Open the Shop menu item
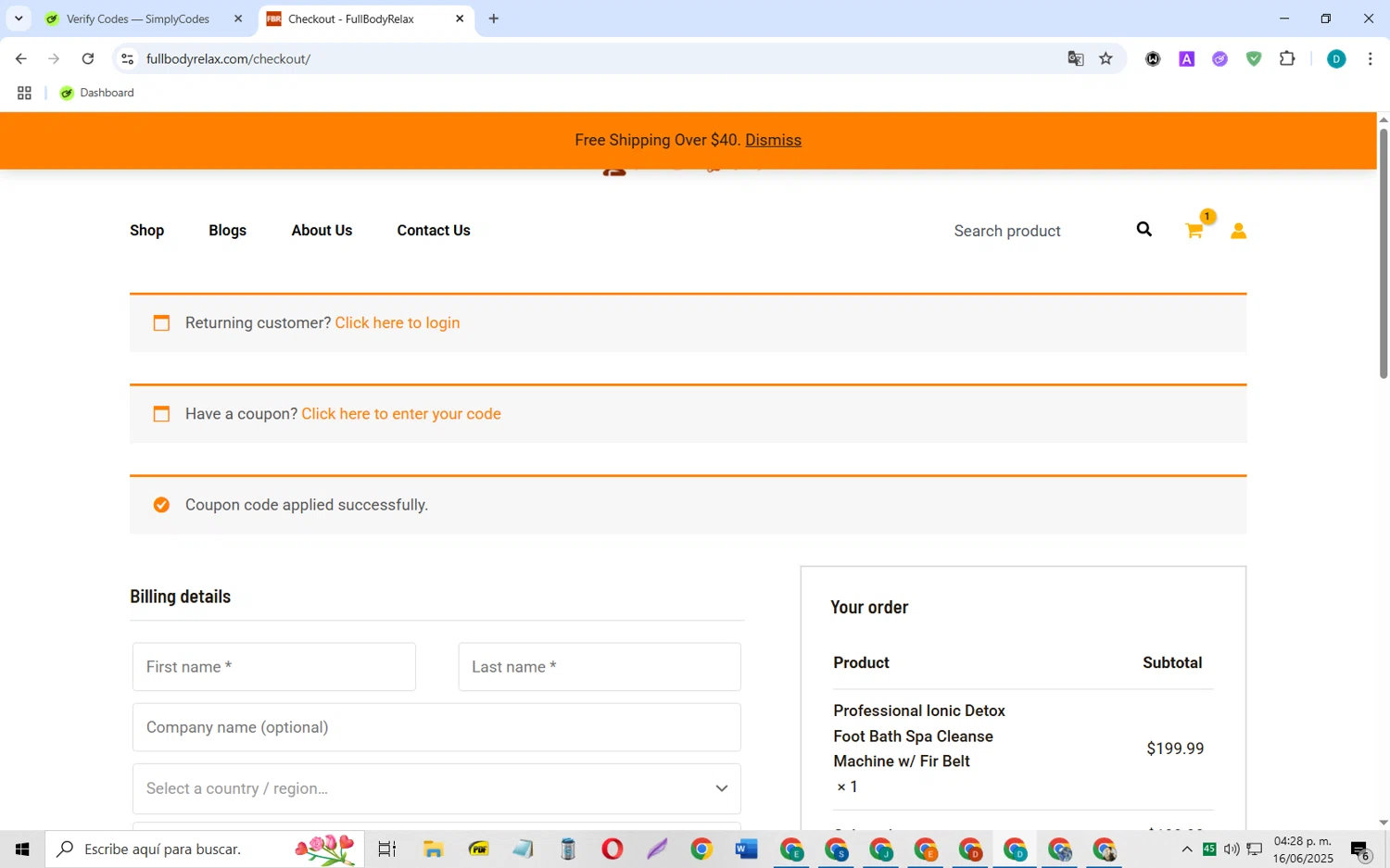 (x=146, y=230)
